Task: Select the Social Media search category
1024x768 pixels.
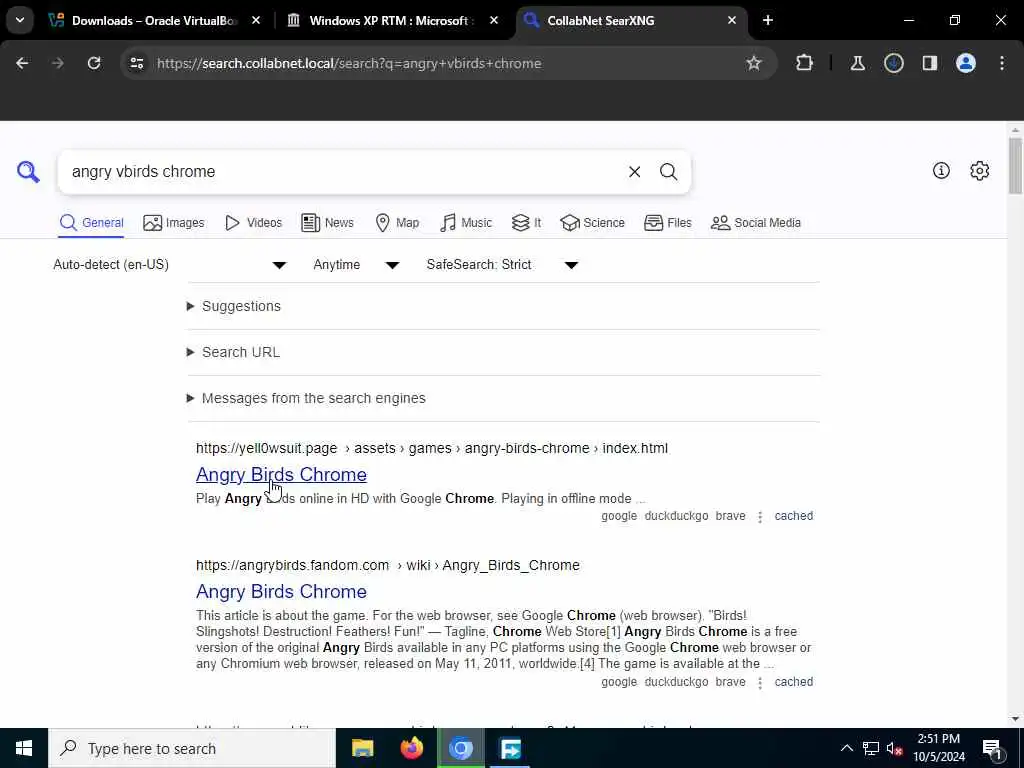Action: coord(756,223)
